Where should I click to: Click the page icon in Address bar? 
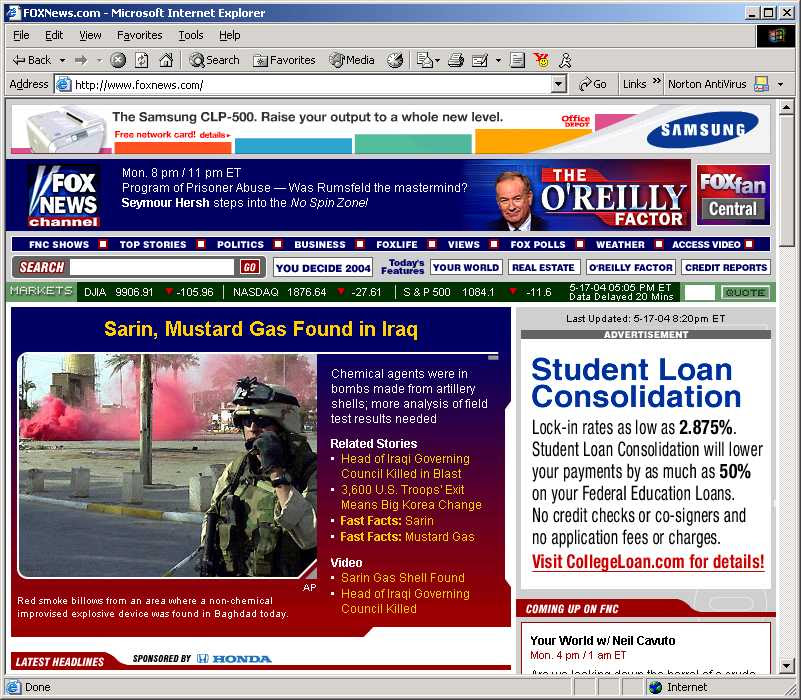coord(63,84)
